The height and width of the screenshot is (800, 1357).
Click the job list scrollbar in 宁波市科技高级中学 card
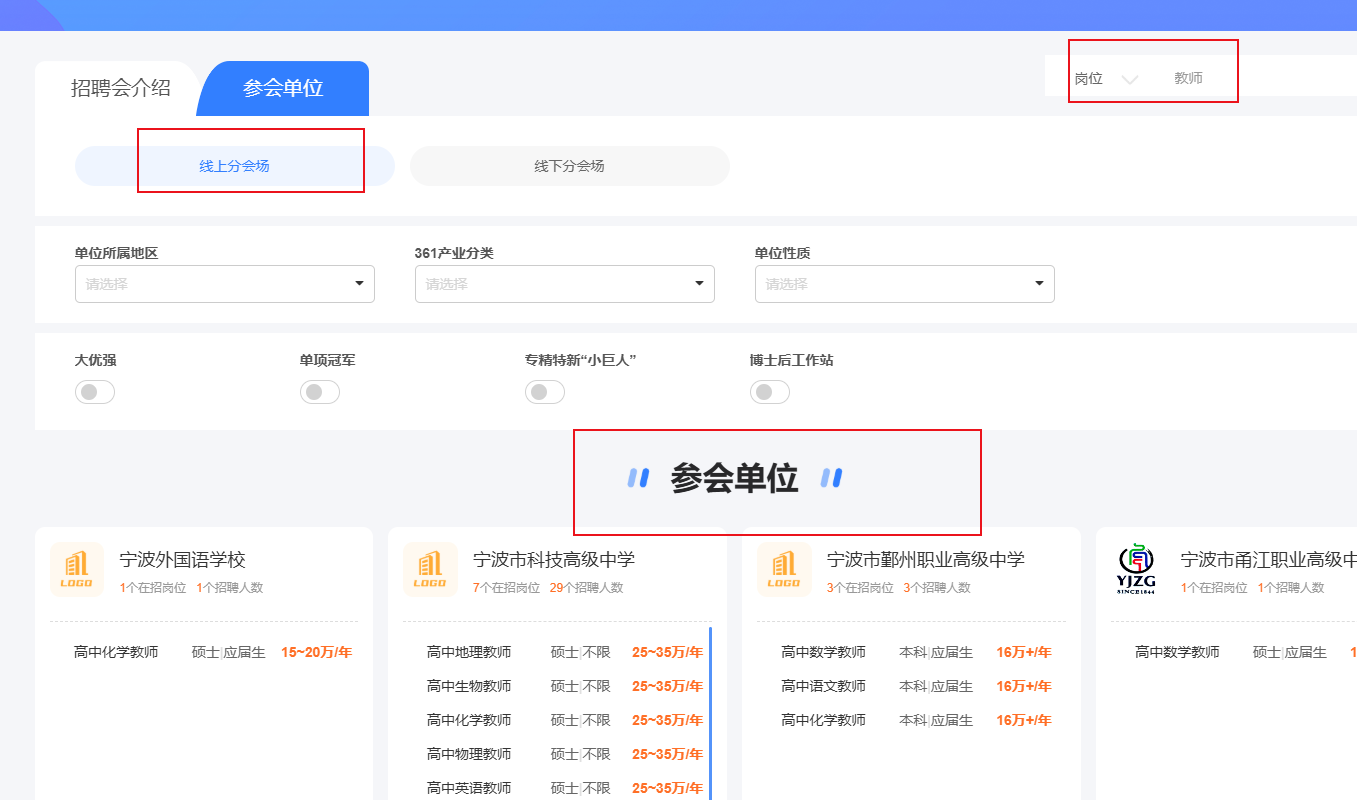(x=710, y=713)
